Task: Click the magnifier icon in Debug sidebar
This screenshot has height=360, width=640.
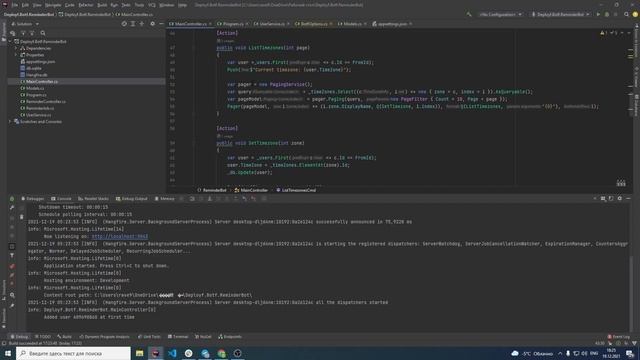Action: click(12, 295)
